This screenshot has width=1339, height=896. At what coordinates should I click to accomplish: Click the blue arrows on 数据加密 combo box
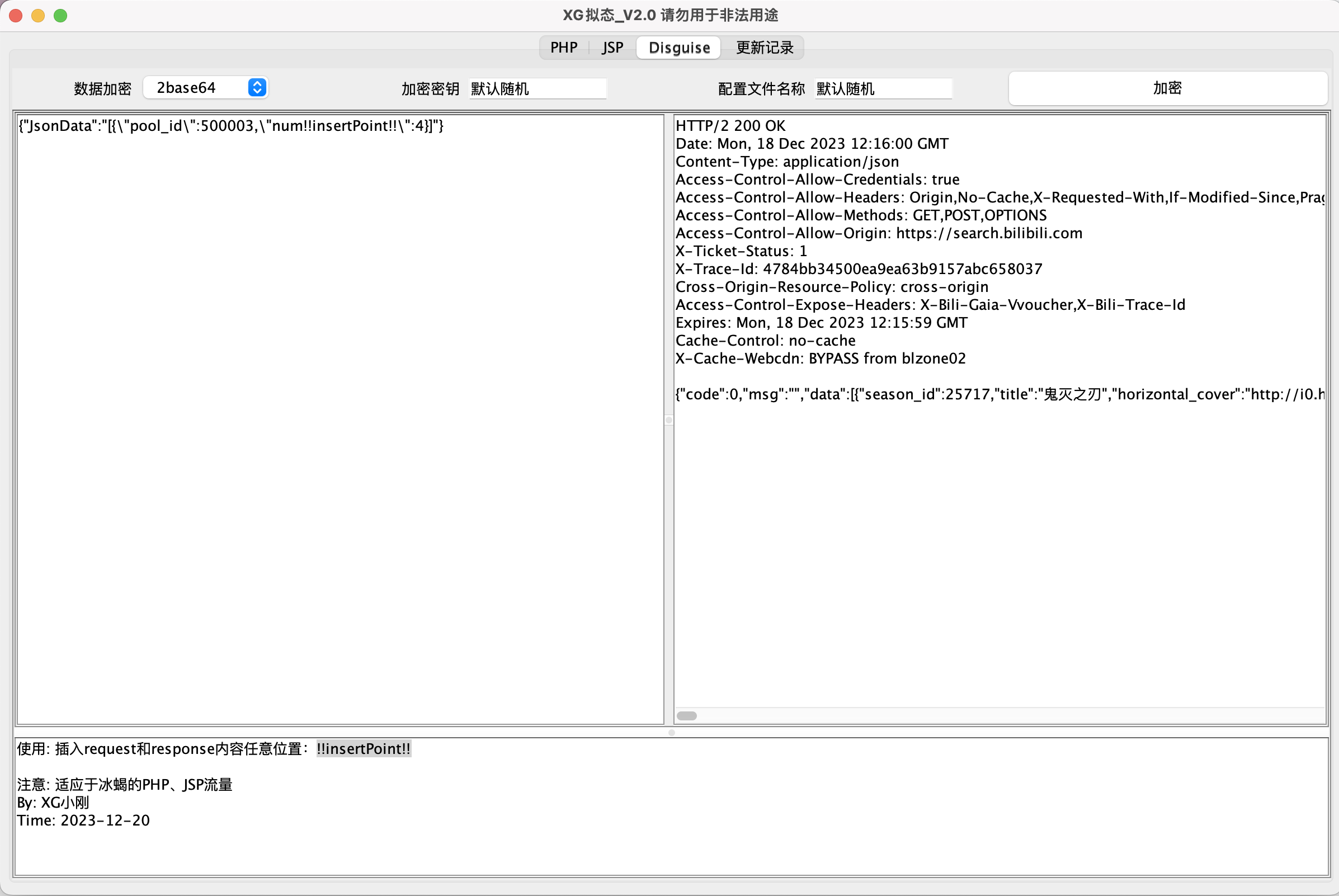[257, 87]
